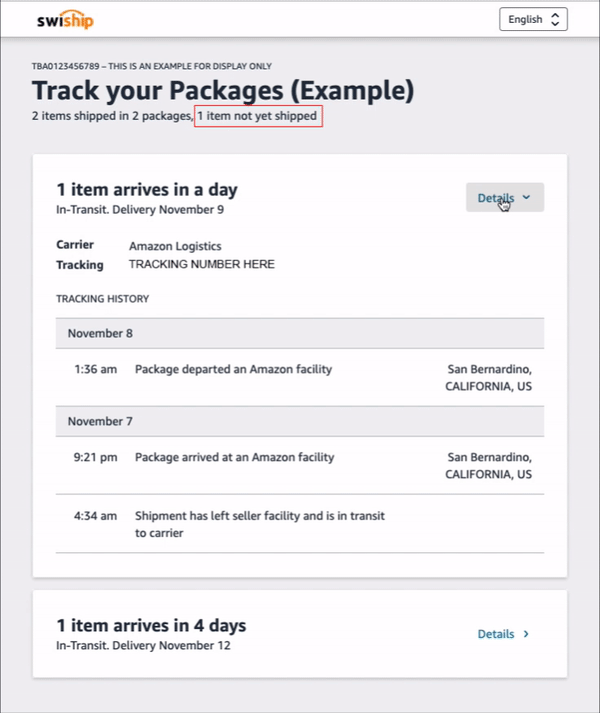Expand Details for the November 12 package
This screenshot has width=600, height=713.
coord(503,634)
